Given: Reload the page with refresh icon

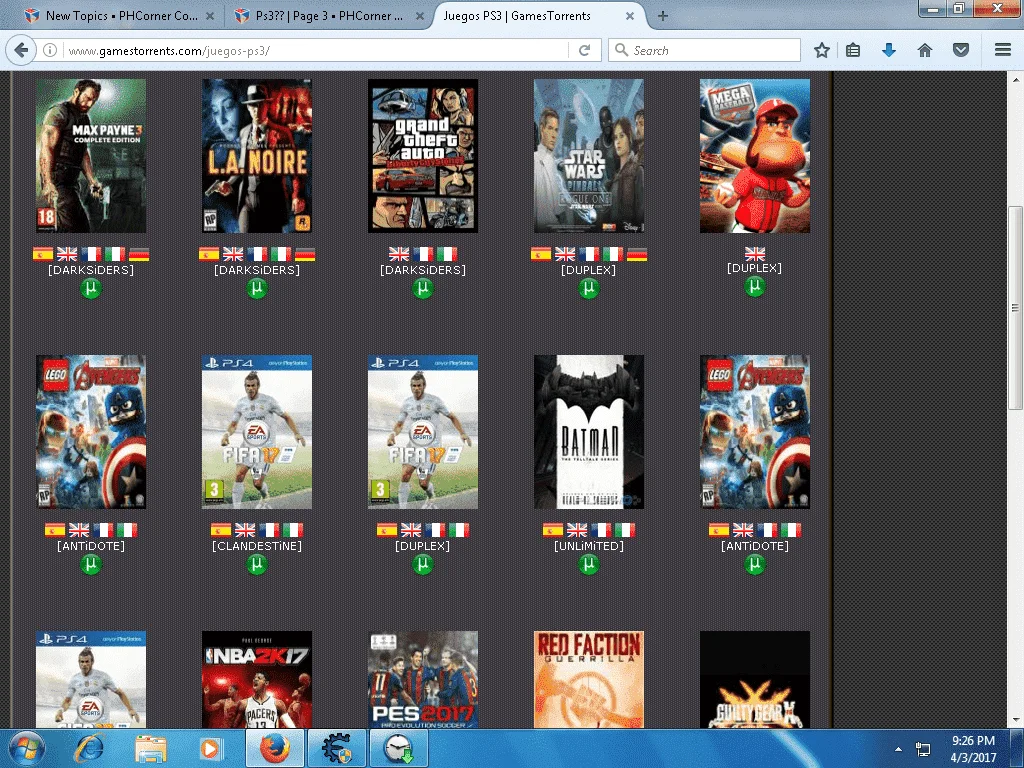Looking at the screenshot, I should point(584,50).
